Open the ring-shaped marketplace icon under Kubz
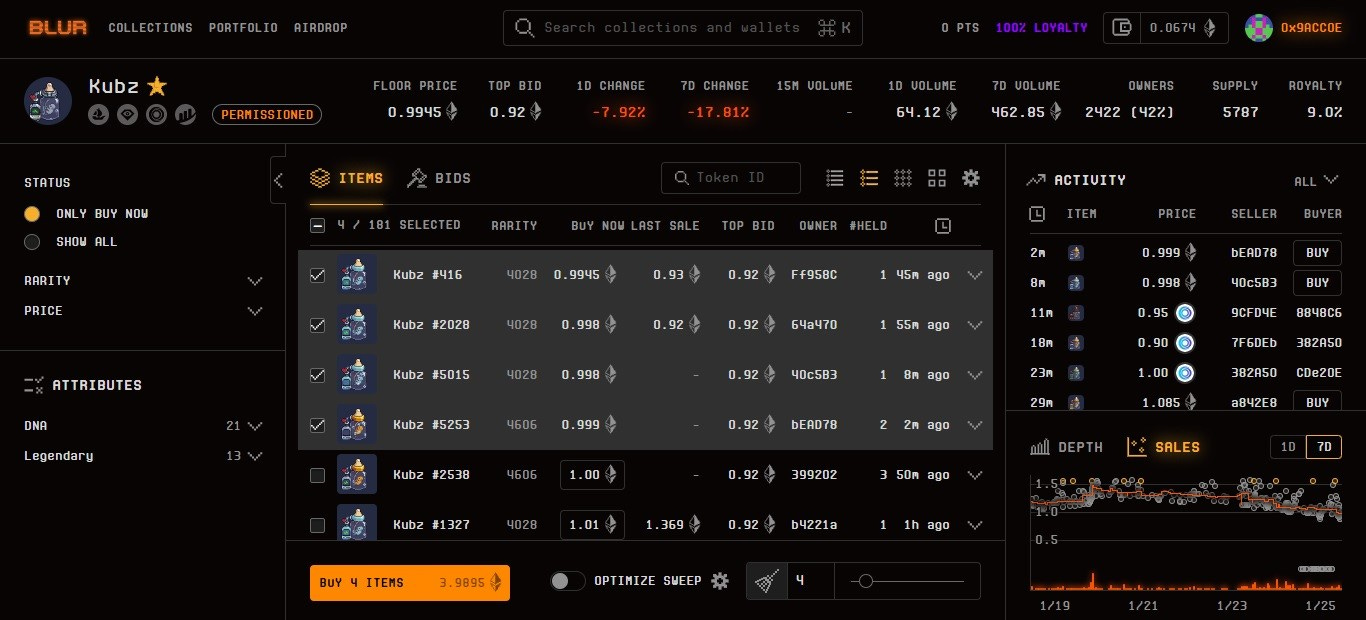 [156, 115]
